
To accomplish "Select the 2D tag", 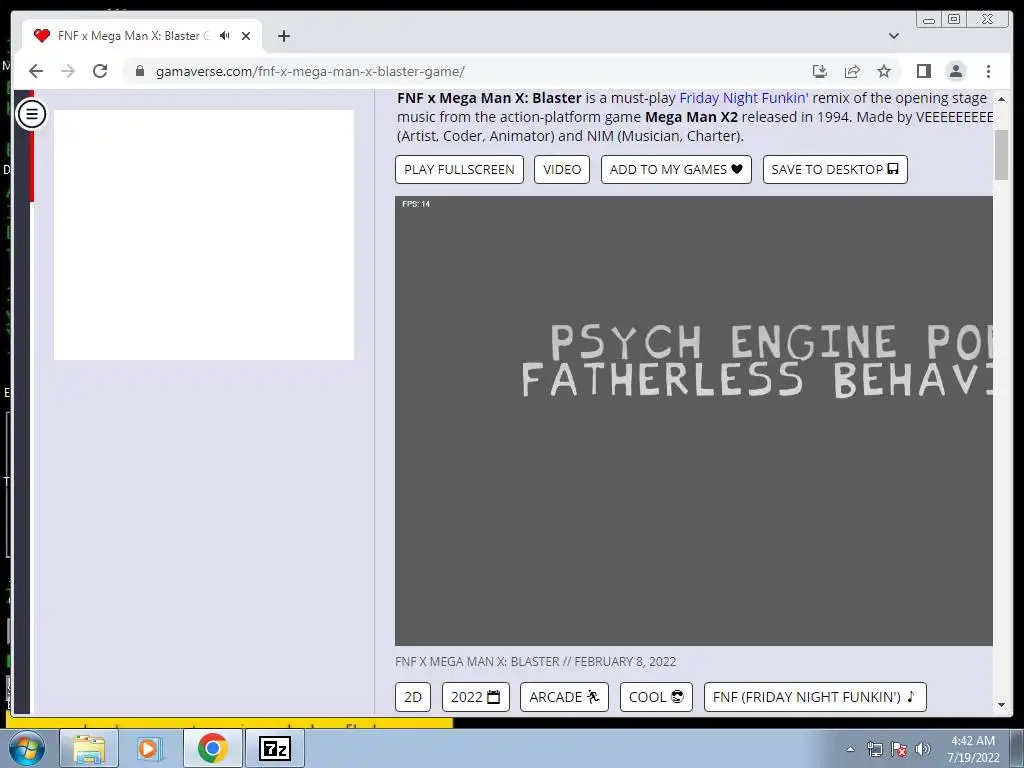I will (x=413, y=697).
